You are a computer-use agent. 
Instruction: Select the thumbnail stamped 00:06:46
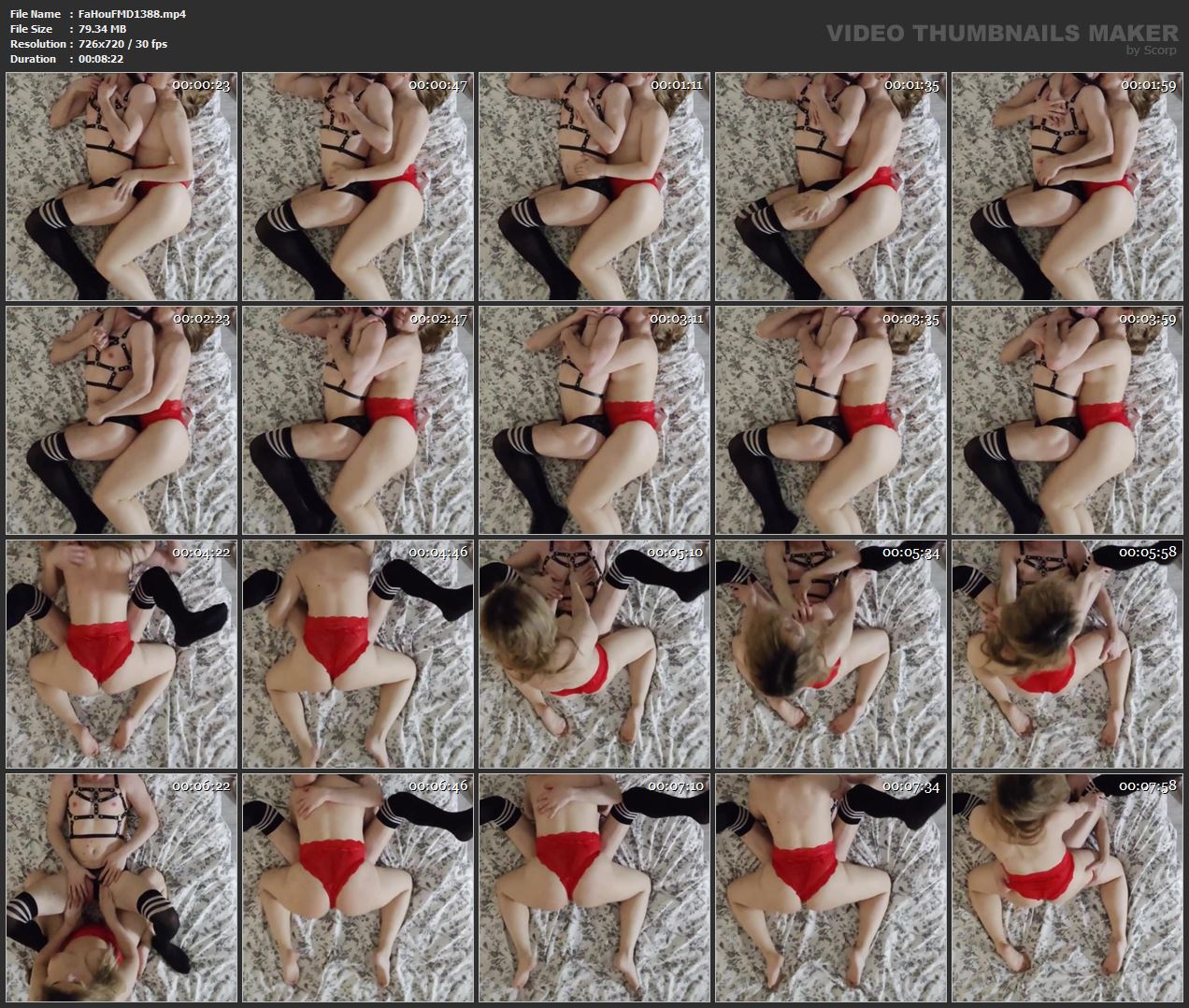(x=358, y=887)
